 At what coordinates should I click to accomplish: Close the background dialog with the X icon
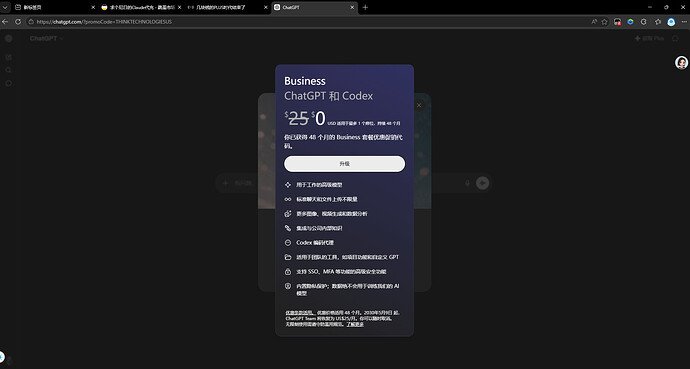[x=418, y=105]
